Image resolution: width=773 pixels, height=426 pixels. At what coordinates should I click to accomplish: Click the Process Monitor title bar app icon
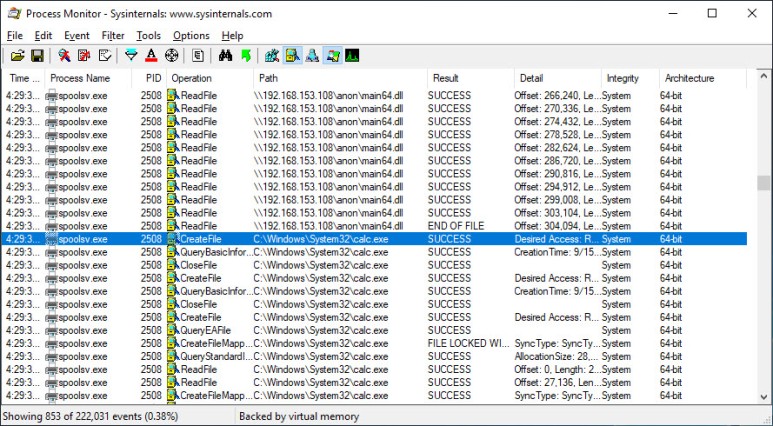[x=14, y=13]
